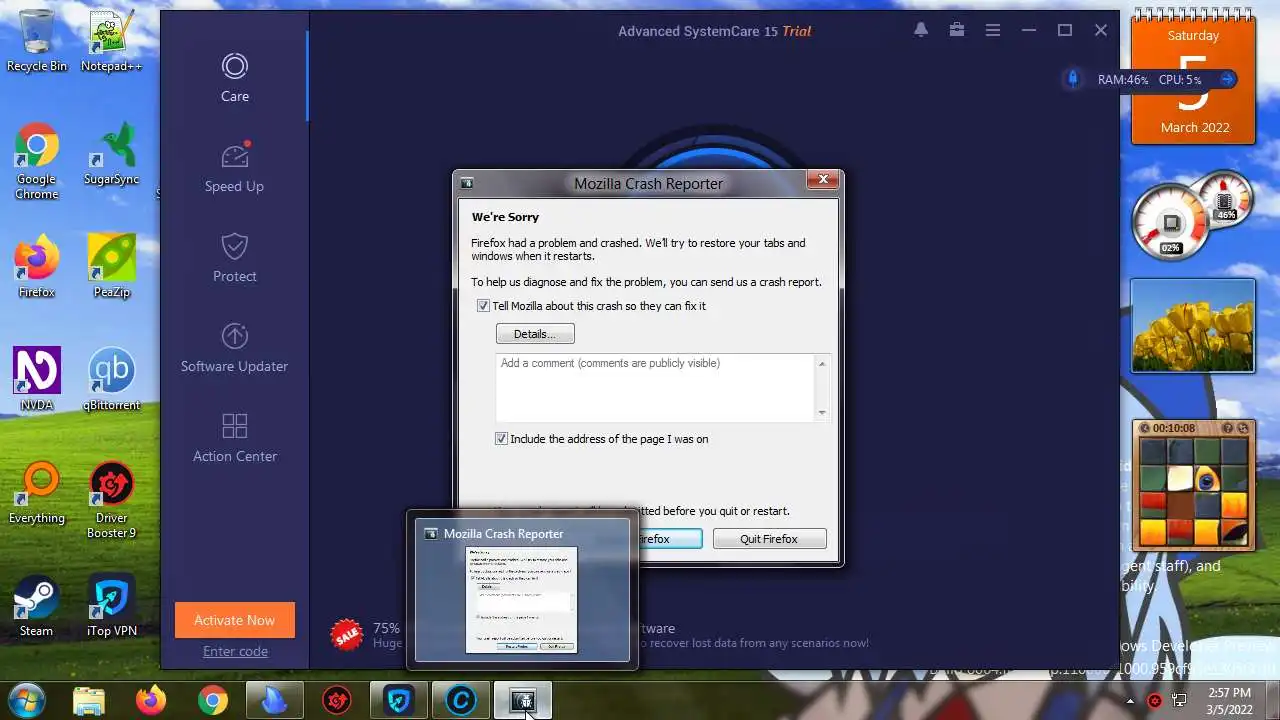This screenshot has width=1280, height=720.
Task: Select the Driver Booster 9 desktop shortcut
Action: click(x=112, y=500)
